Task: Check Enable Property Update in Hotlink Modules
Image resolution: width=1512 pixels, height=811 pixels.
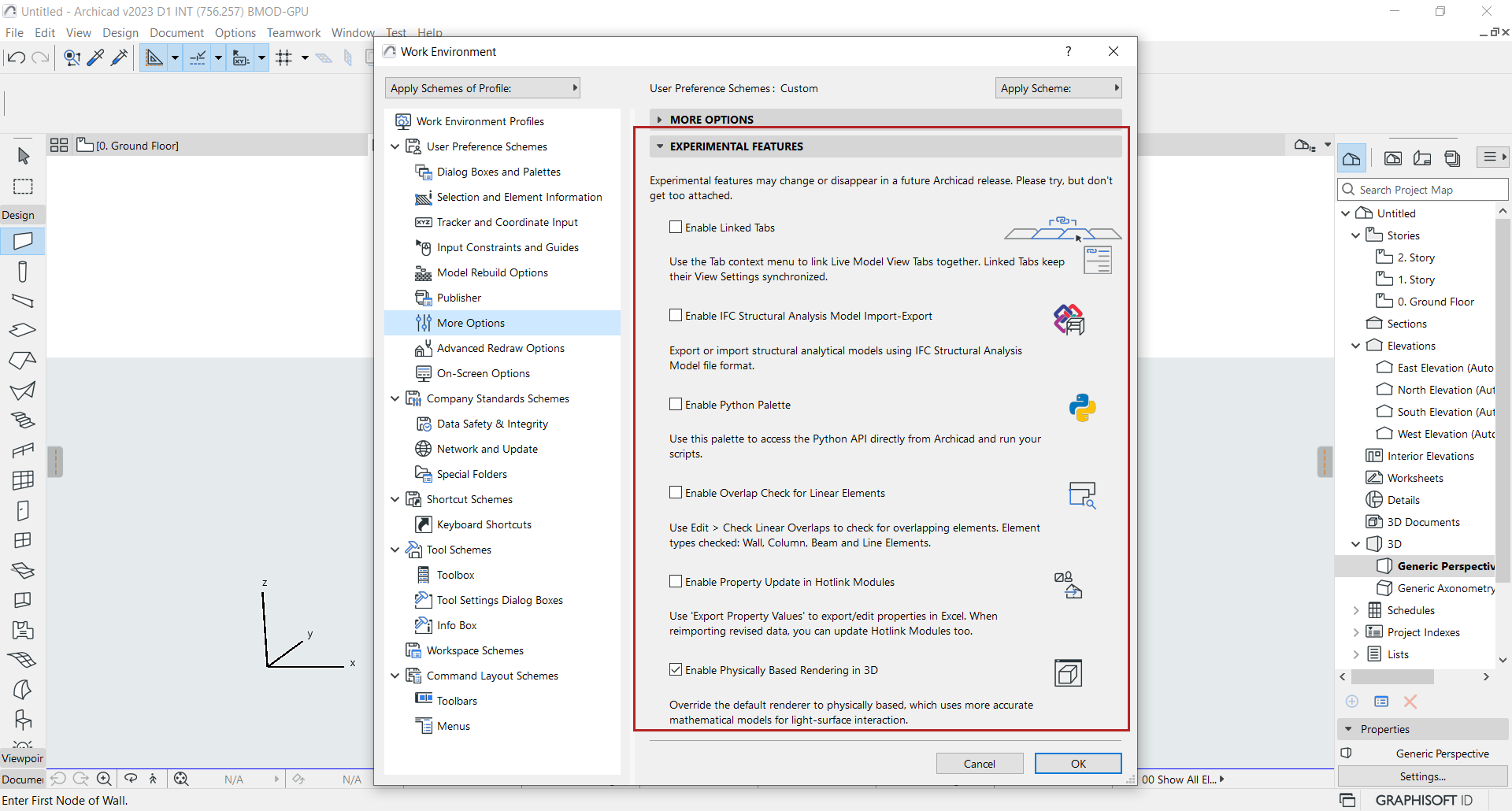Action: pyautogui.click(x=676, y=582)
